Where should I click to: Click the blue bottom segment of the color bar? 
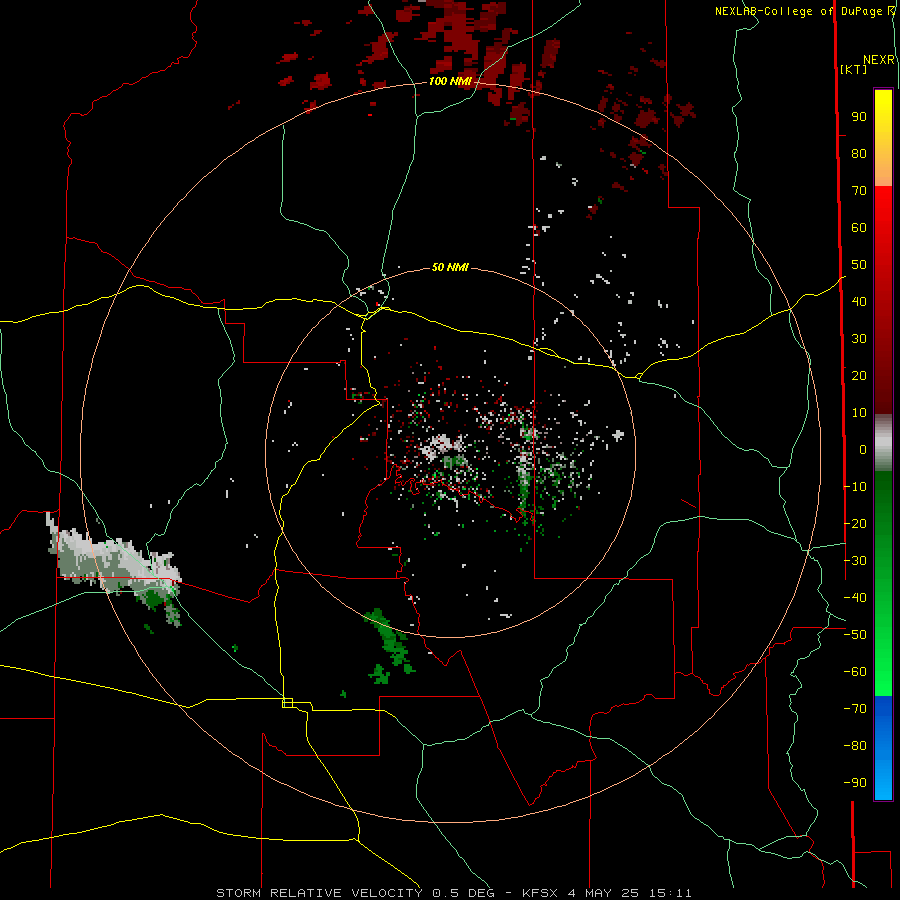pyautogui.click(x=883, y=748)
